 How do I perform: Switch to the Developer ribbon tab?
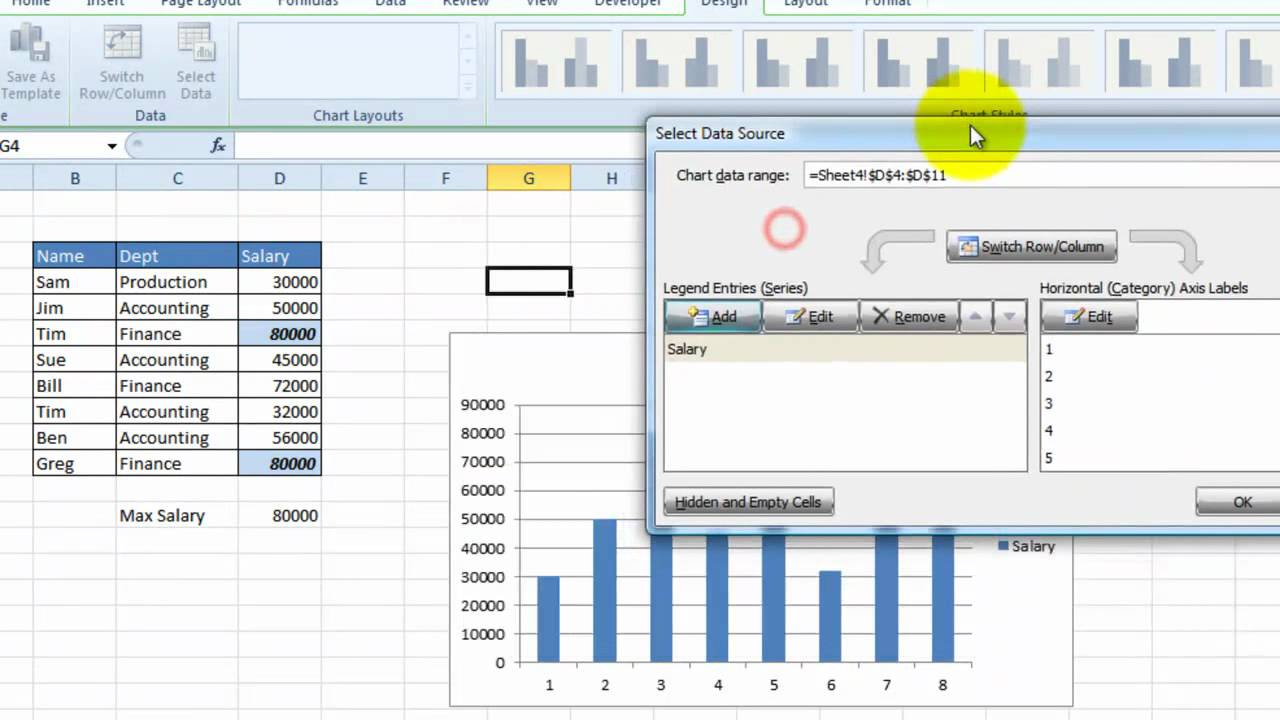coord(628,4)
